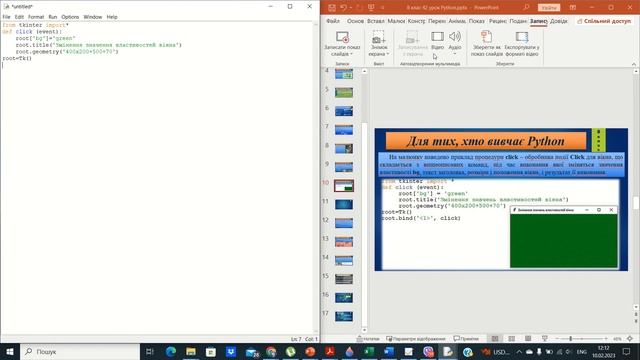This screenshot has width=640, height=360.
Task: Switch to Slide Sorter view
Action: [x=511, y=339]
